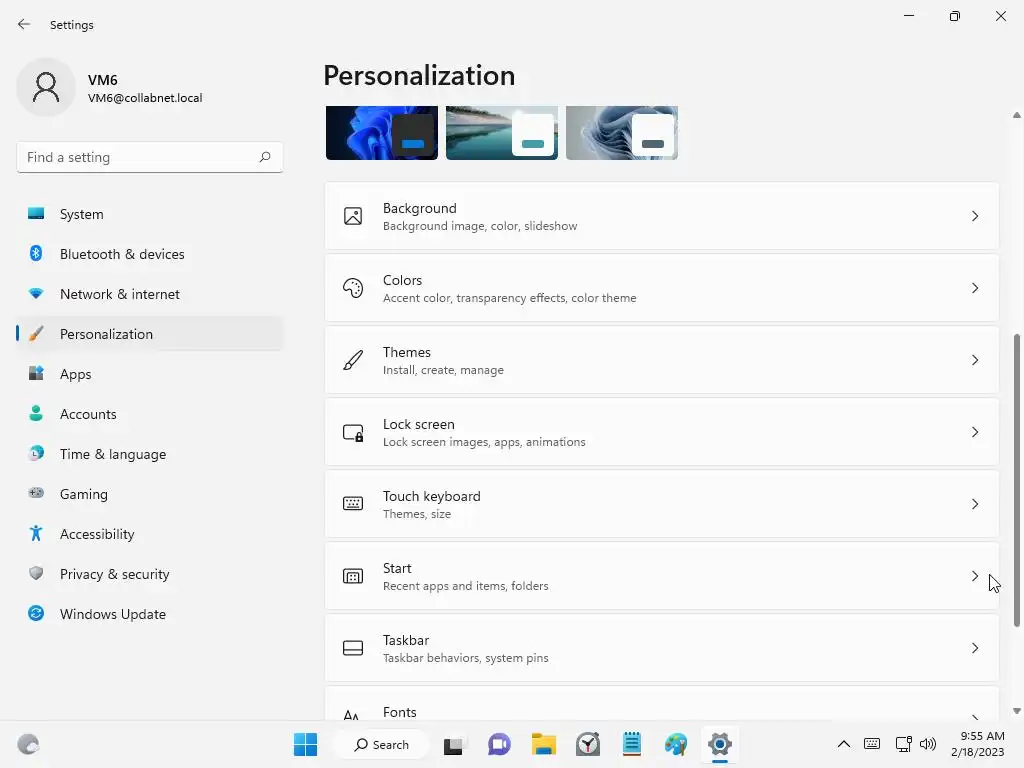Expand Colors settings chevron
1024x768 pixels.
[x=974, y=288]
